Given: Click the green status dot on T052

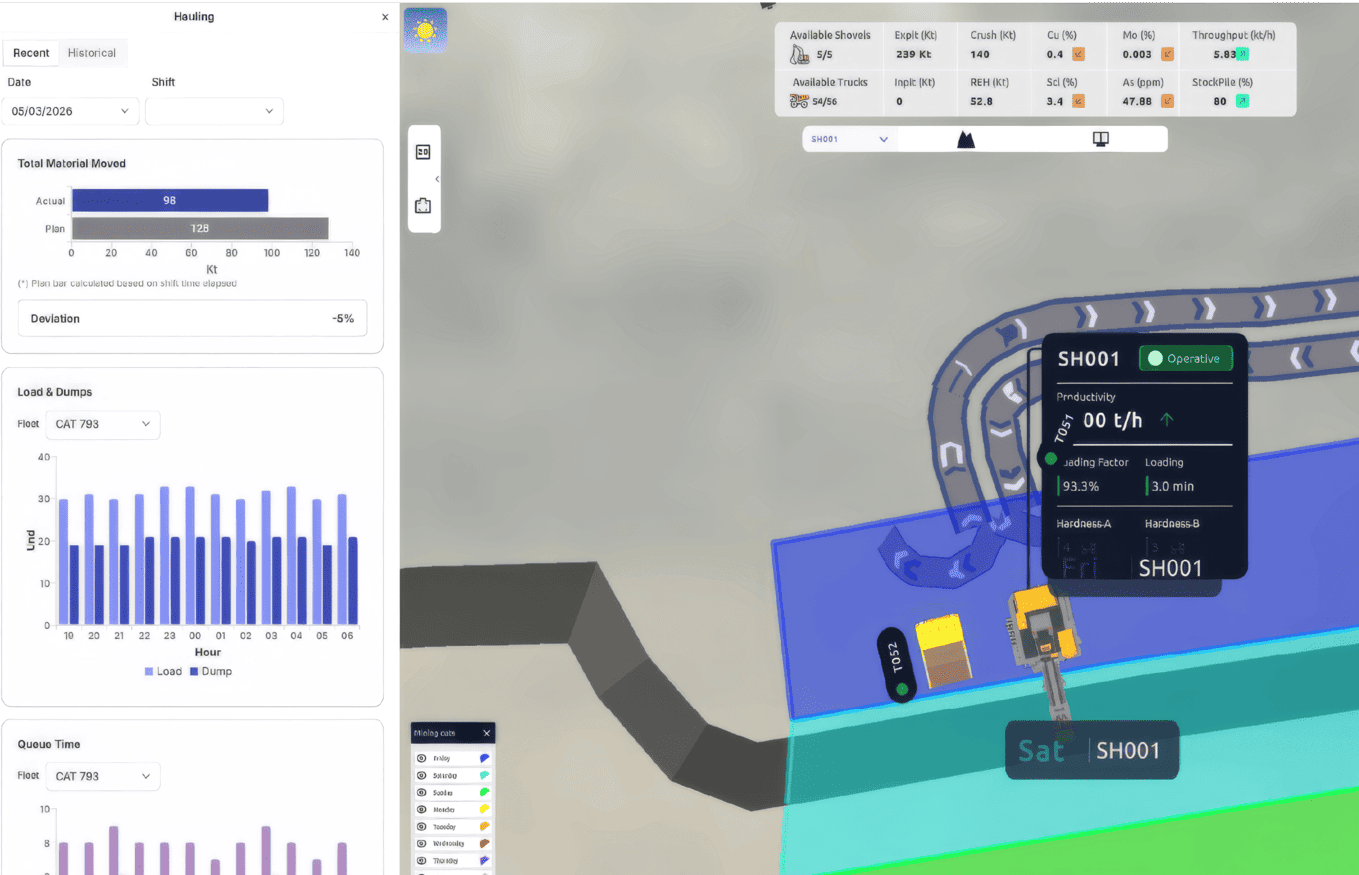Looking at the screenshot, I should point(902,689).
